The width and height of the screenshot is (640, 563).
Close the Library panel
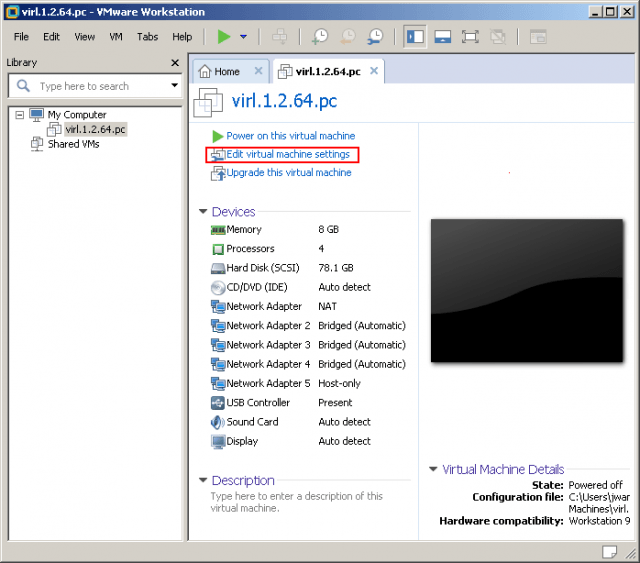pos(175,62)
